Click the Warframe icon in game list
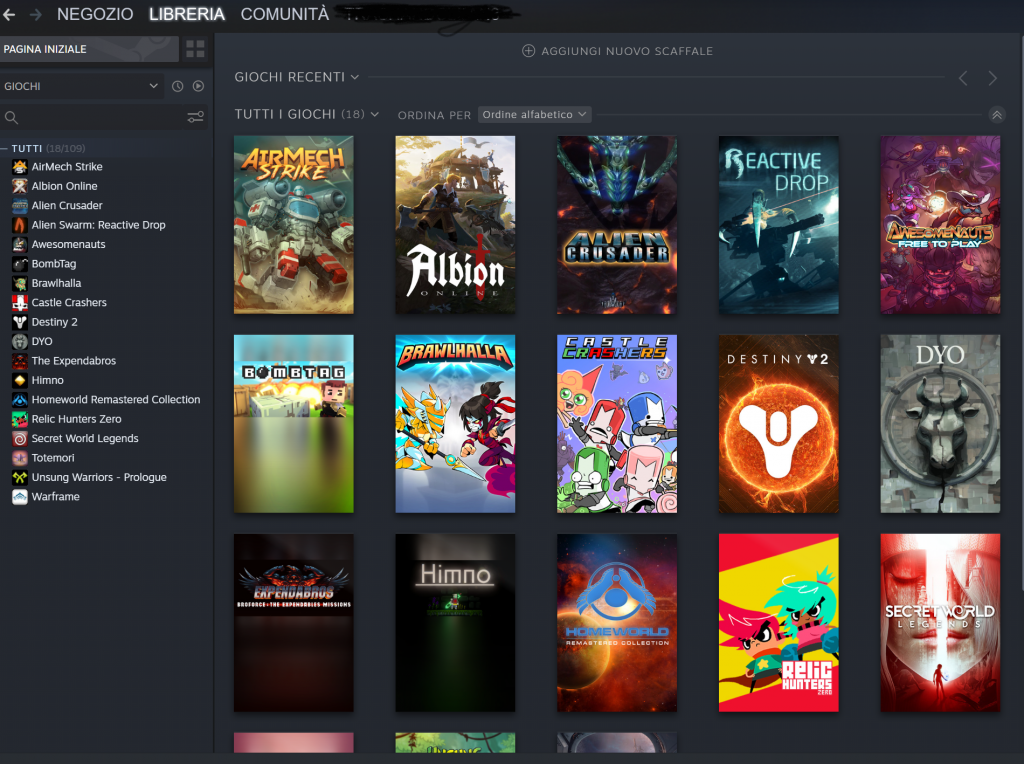The width and height of the screenshot is (1024, 764). point(20,497)
